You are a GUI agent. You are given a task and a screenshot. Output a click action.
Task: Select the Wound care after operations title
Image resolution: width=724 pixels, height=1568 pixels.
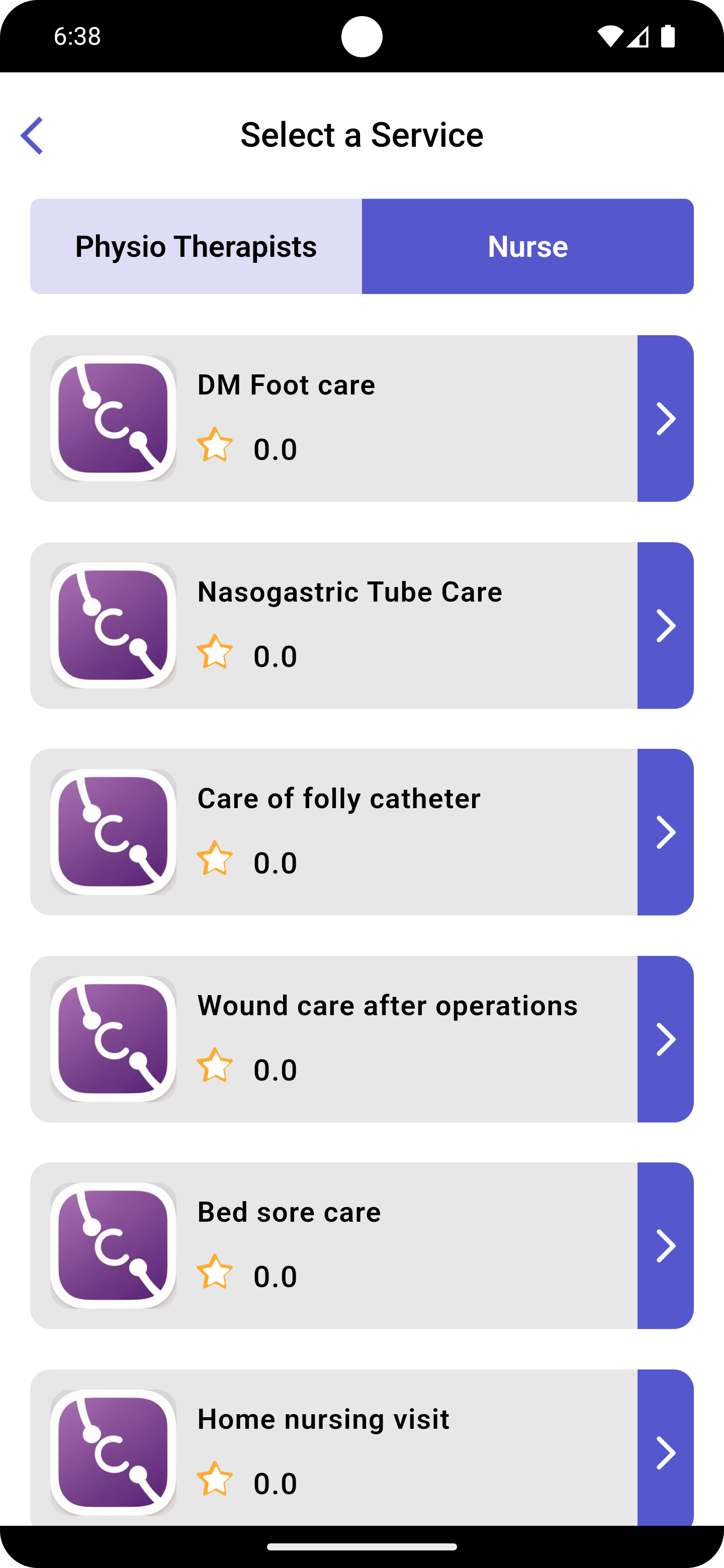(387, 1006)
